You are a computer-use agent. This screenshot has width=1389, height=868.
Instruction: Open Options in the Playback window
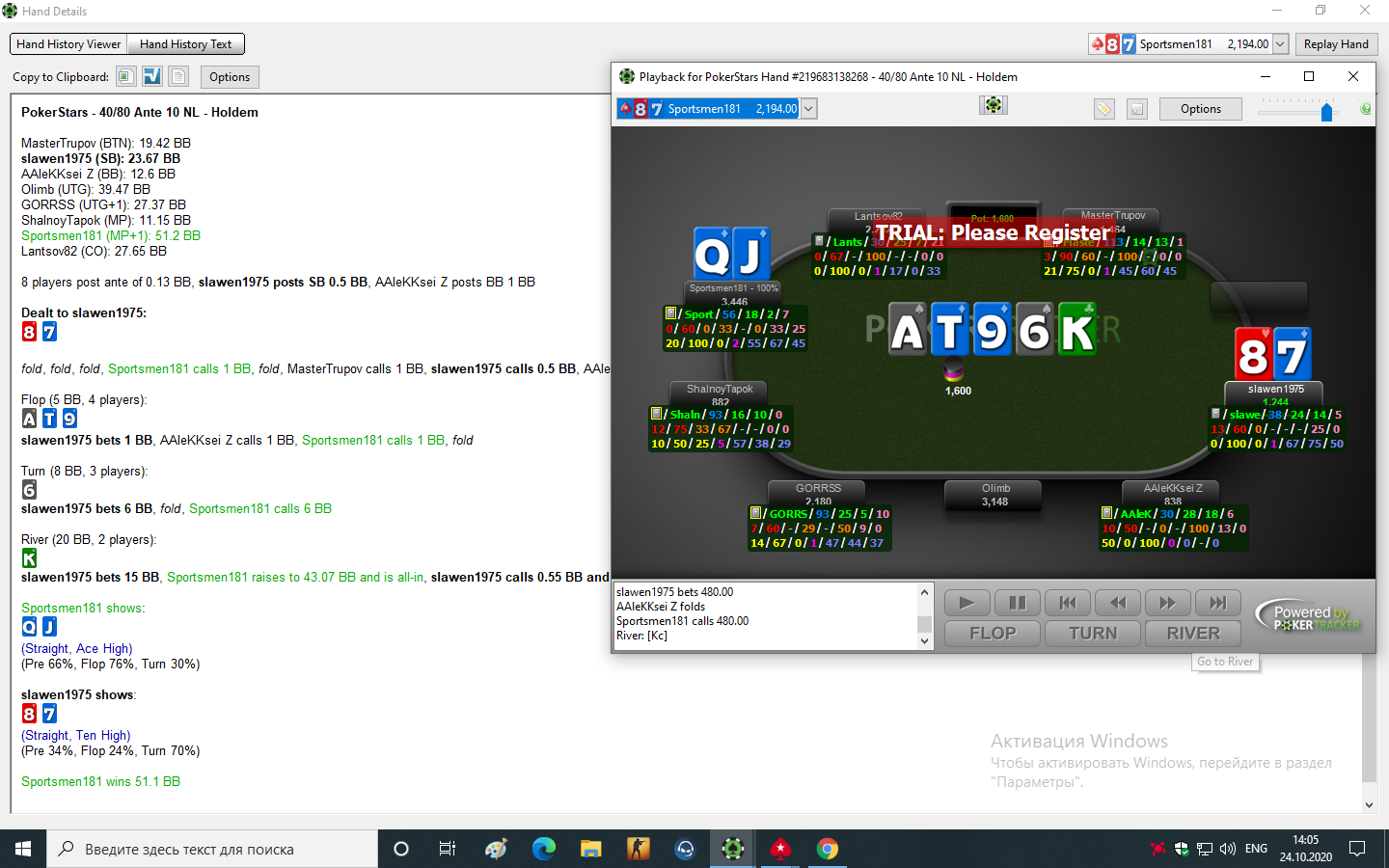[x=1201, y=109]
